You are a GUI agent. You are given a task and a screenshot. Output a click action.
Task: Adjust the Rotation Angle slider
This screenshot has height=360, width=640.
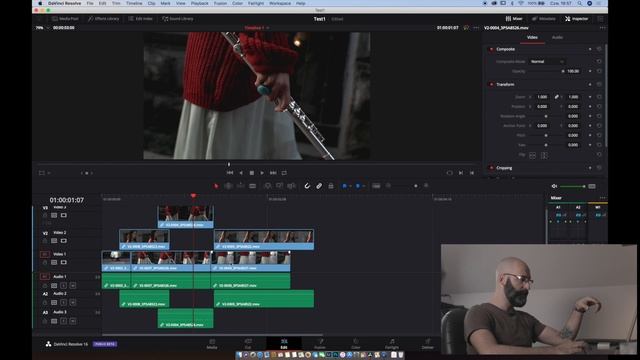tap(546, 116)
